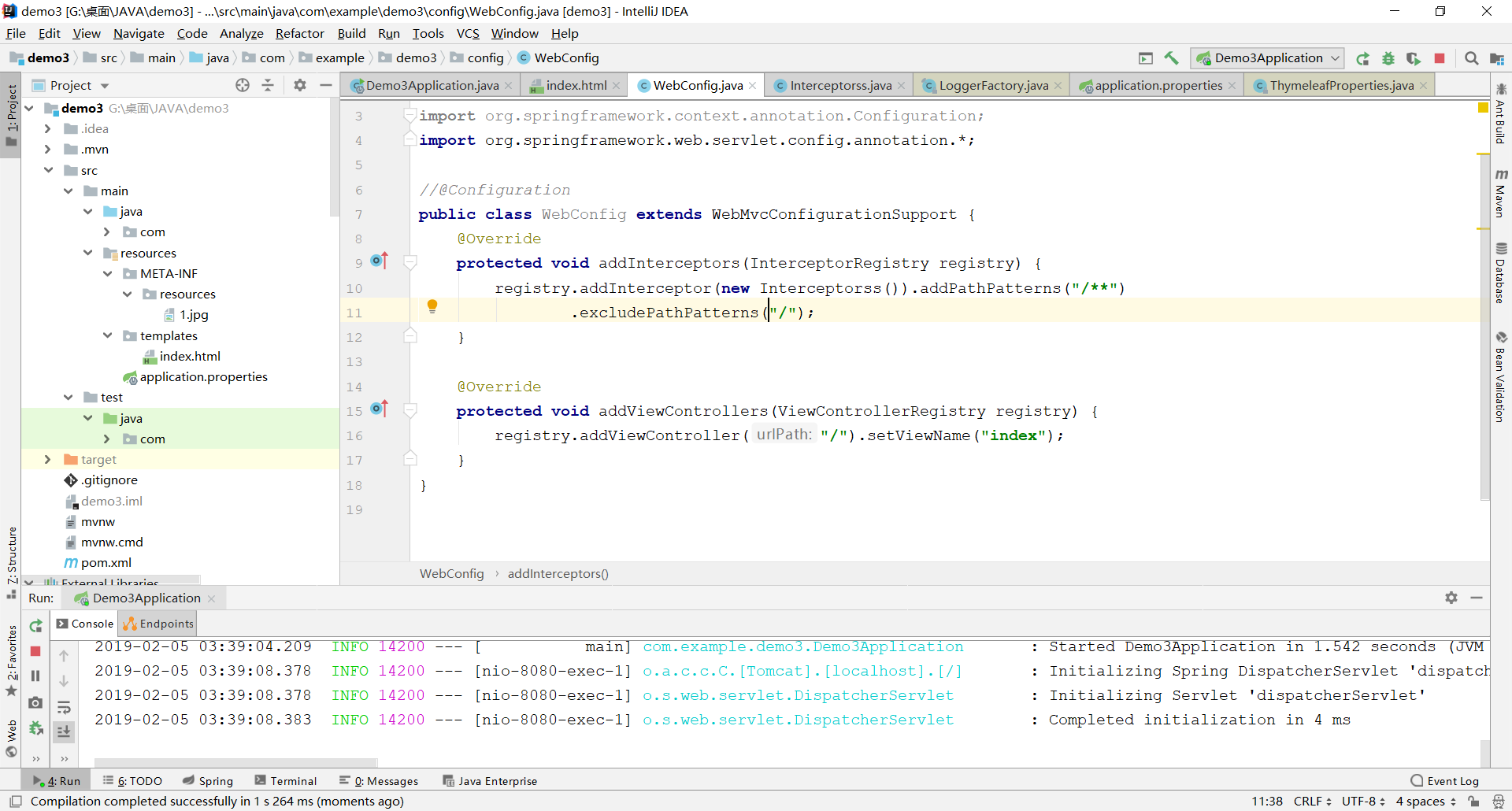This screenshot has height=811, width=1512.
Task: Click the Build project hammer icon
Action: click(x=1171, y=58)
